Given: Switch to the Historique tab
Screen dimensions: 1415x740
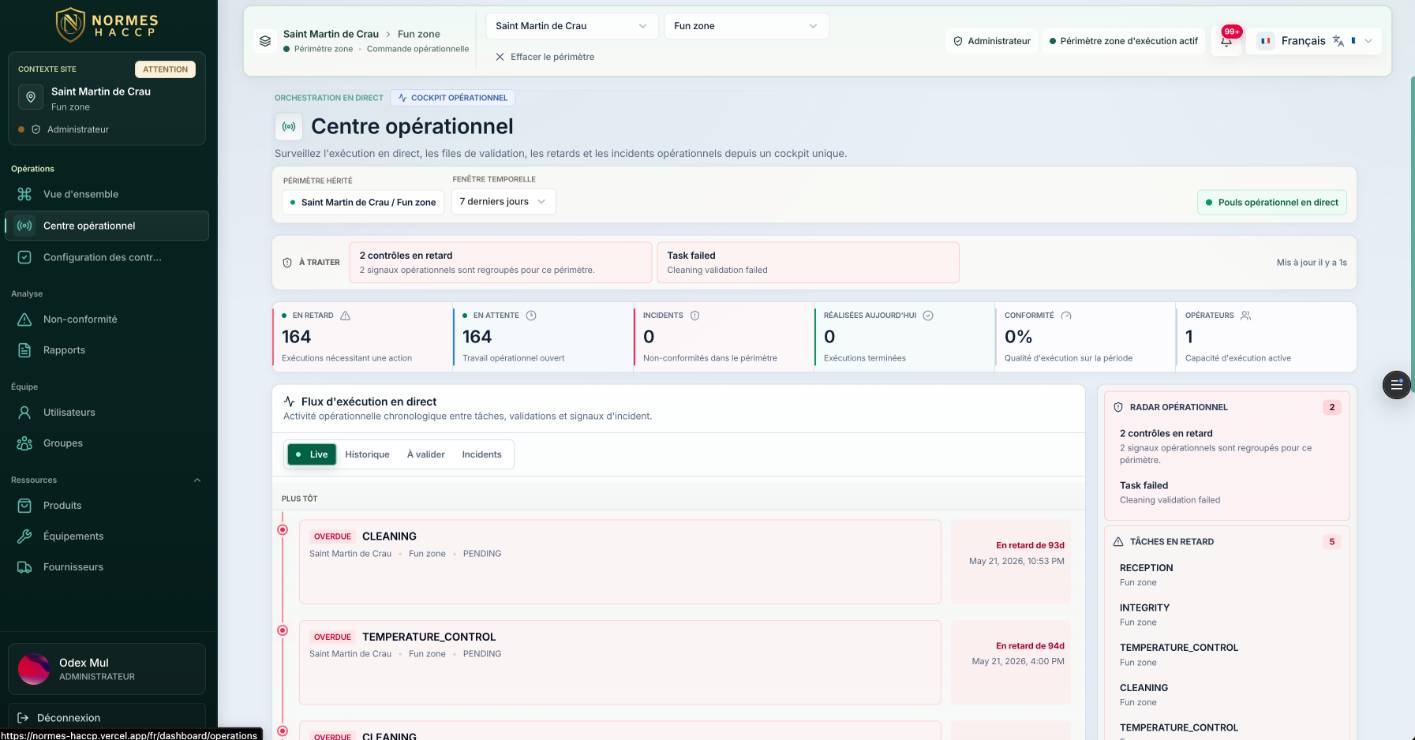Looking at the screenshot, I should pos(367,454).
